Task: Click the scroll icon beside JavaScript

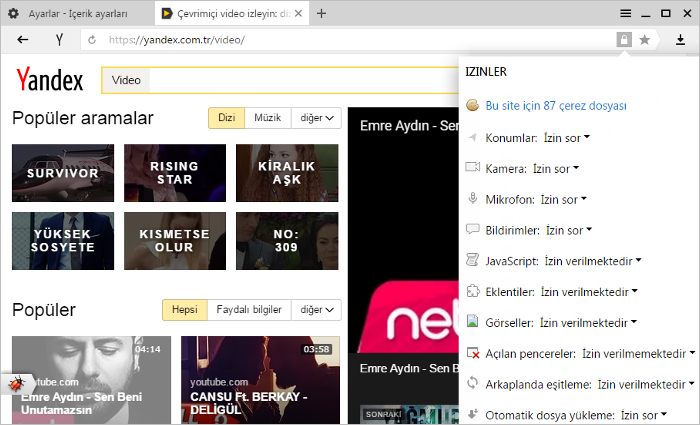Action: [472, 260]
